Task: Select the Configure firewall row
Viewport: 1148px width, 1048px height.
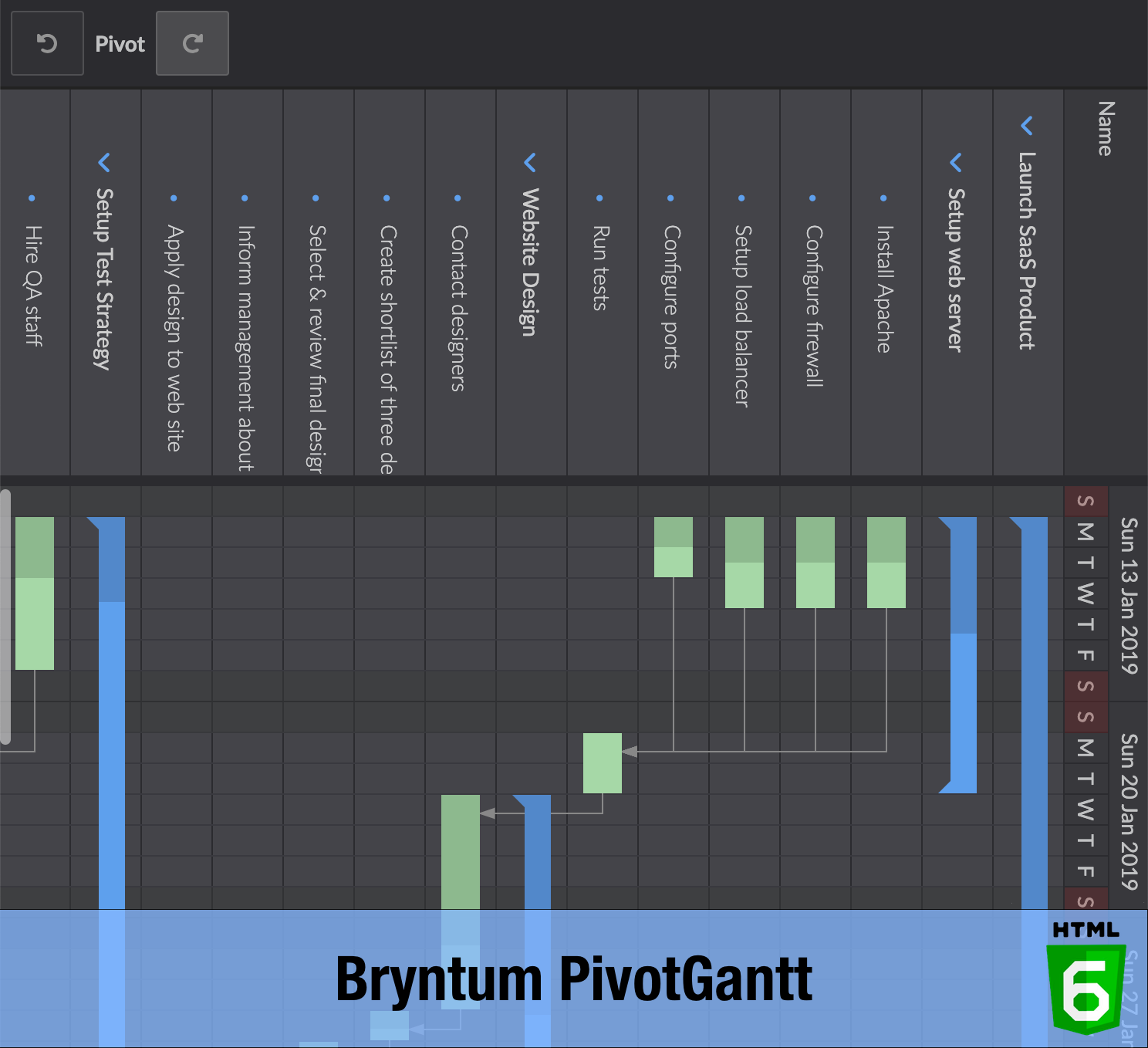Action: 815,282
